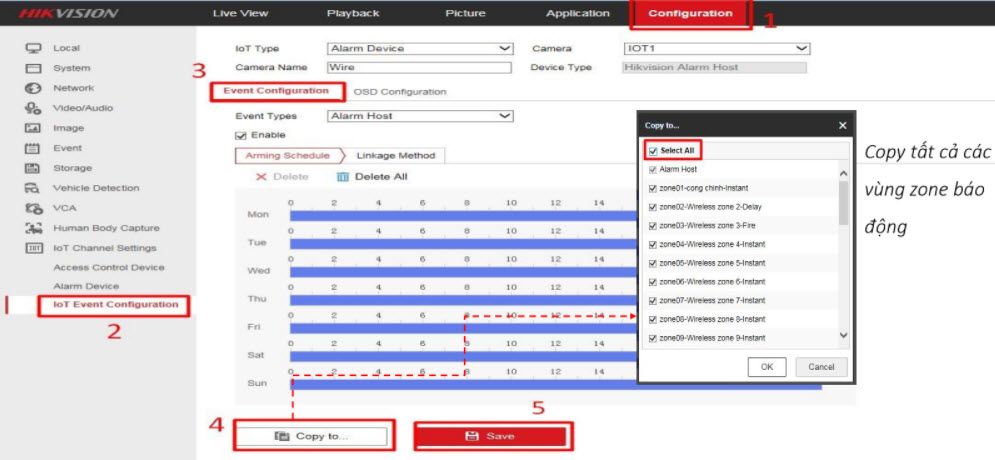Toggle zone06-Wireless zone 6-Instant checkbox
This screenshot has width=995, height=460.
(x=653, y=282)
